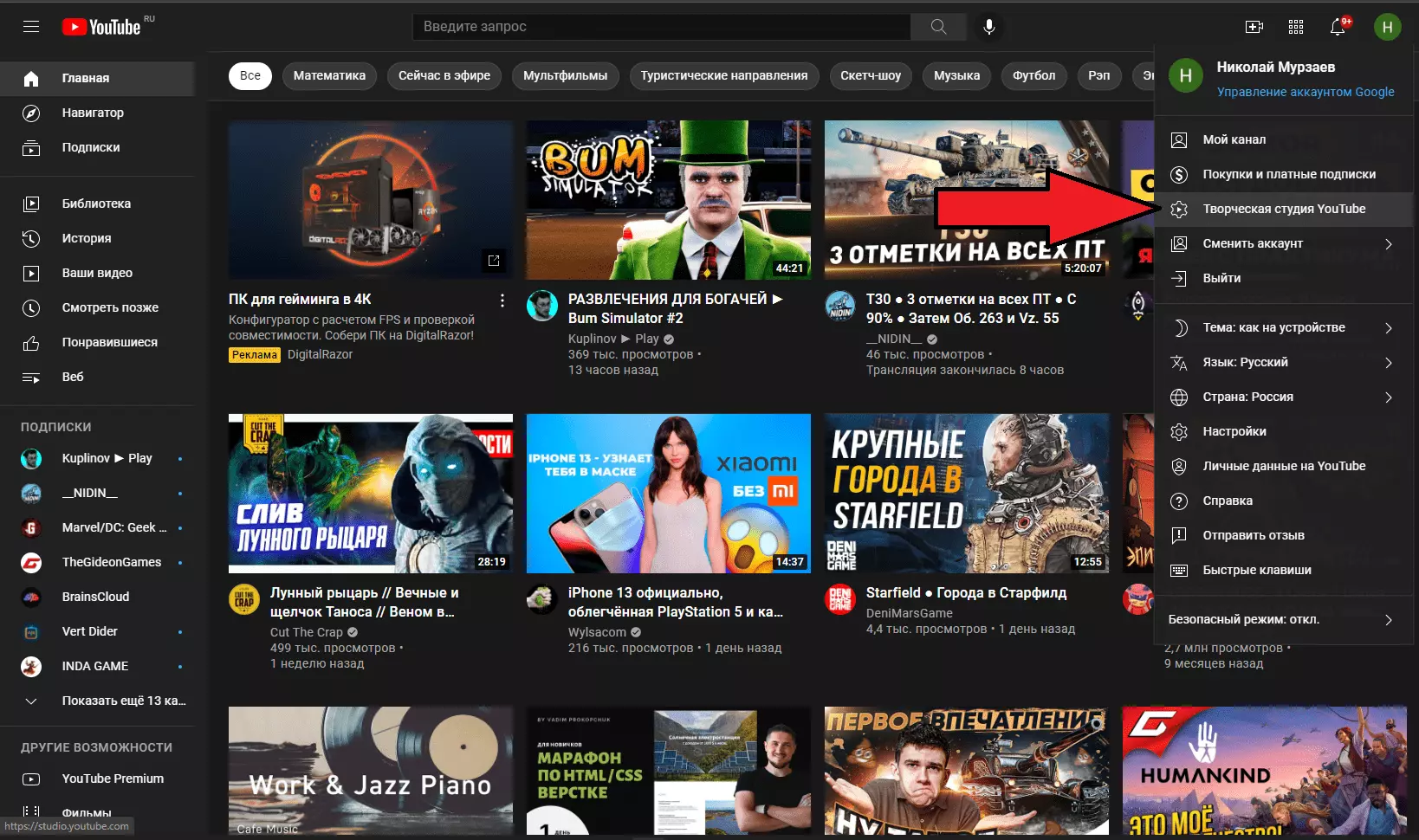Open the create video icon

[1254, 27]
